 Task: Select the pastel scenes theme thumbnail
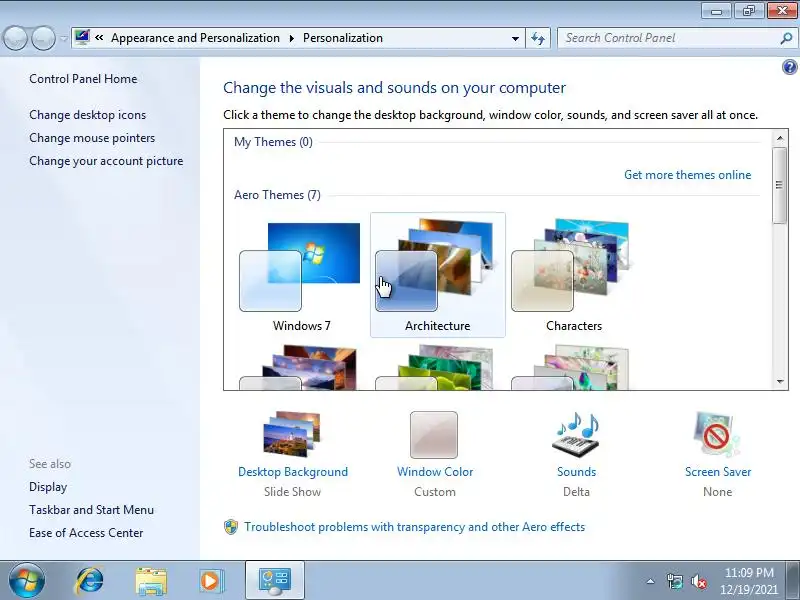[x=573, y=367]
